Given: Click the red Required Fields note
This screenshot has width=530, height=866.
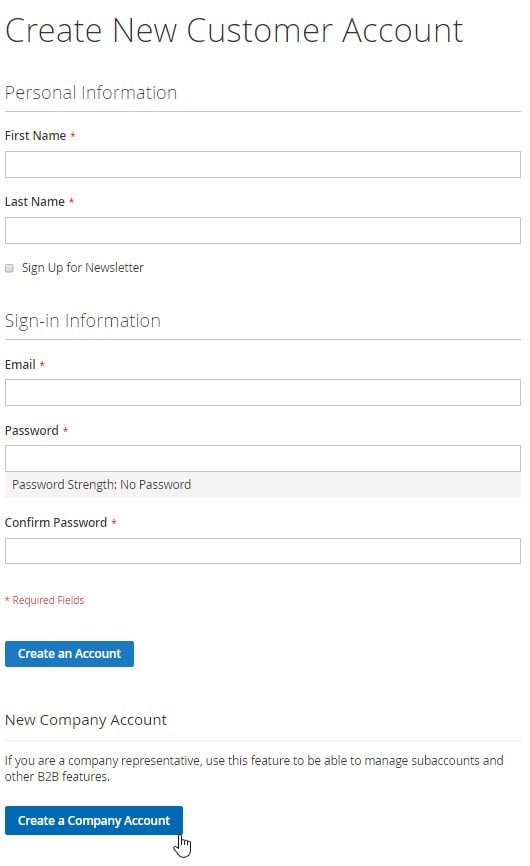Looking at the screenshot, I should (45, 600).
